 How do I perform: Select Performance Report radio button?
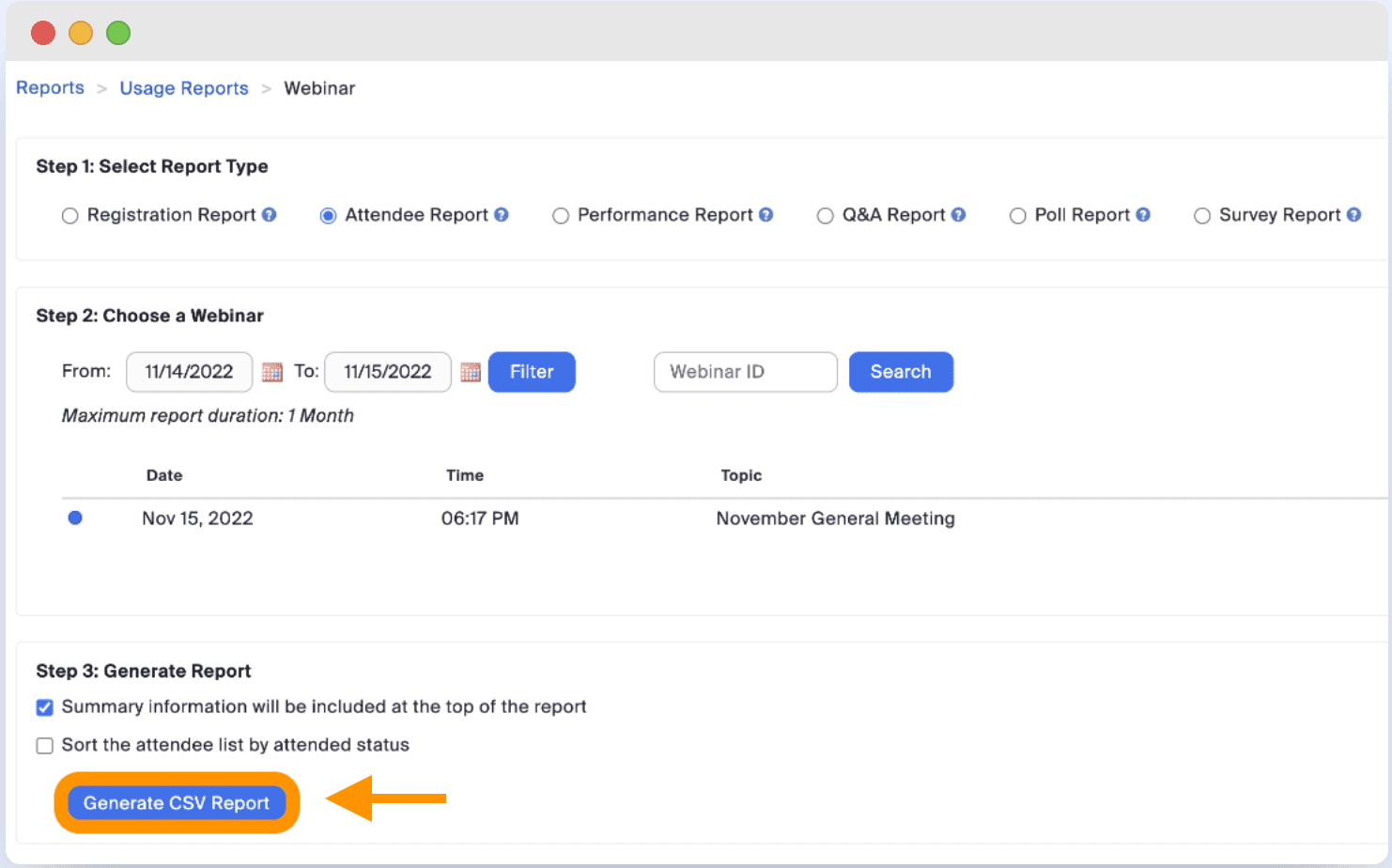tap(561, 216)
